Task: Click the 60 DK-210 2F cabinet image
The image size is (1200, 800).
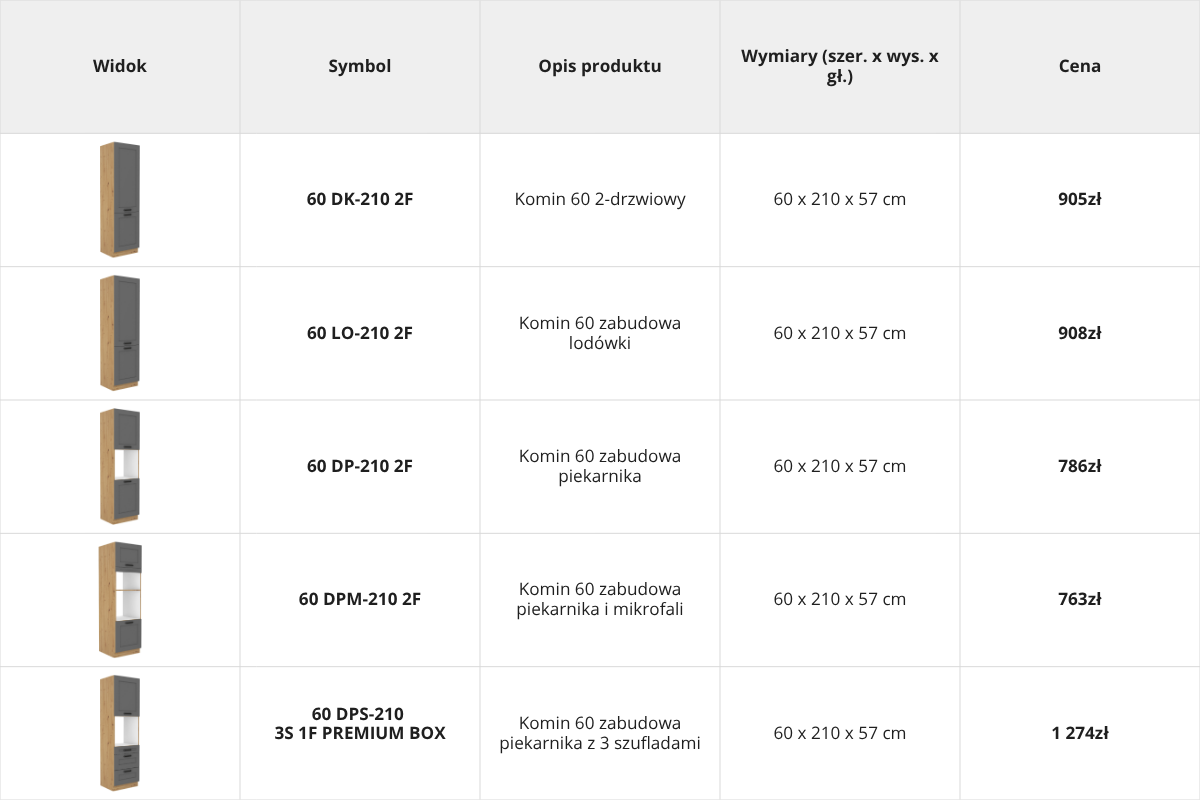Action: (120, 200)
